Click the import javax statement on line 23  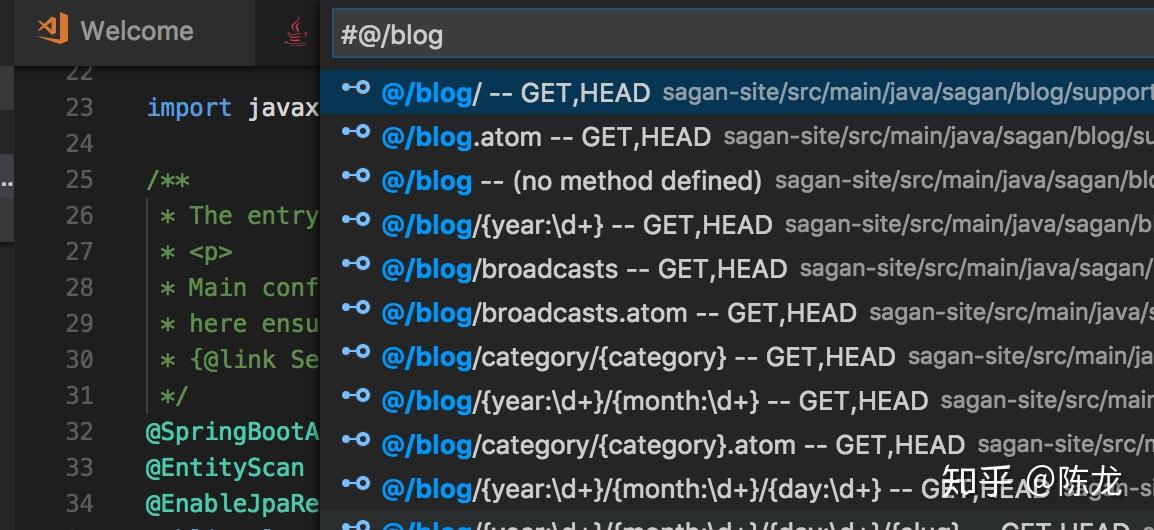(x=233, y=108)
